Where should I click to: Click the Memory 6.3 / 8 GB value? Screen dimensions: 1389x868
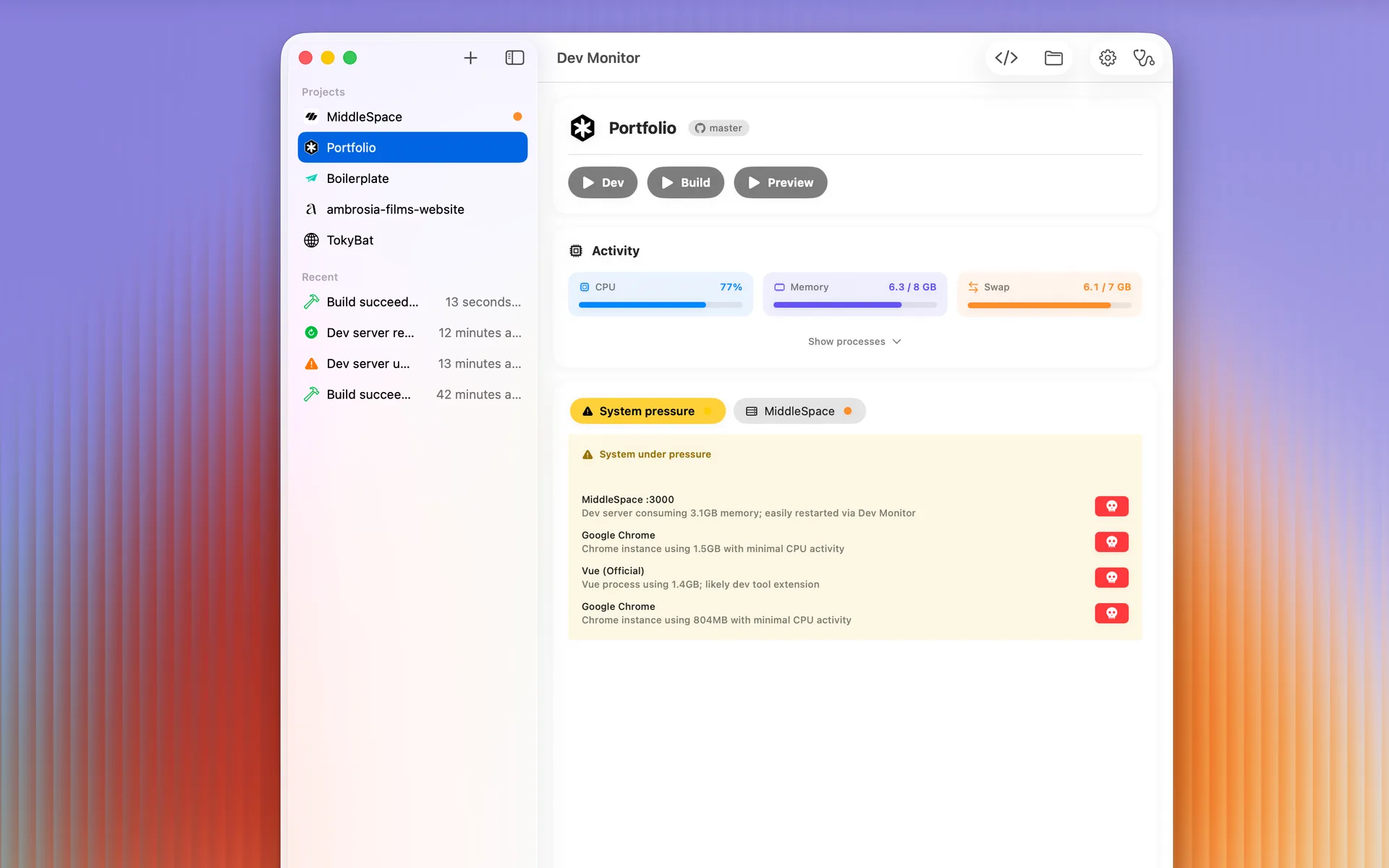[912, 287]
